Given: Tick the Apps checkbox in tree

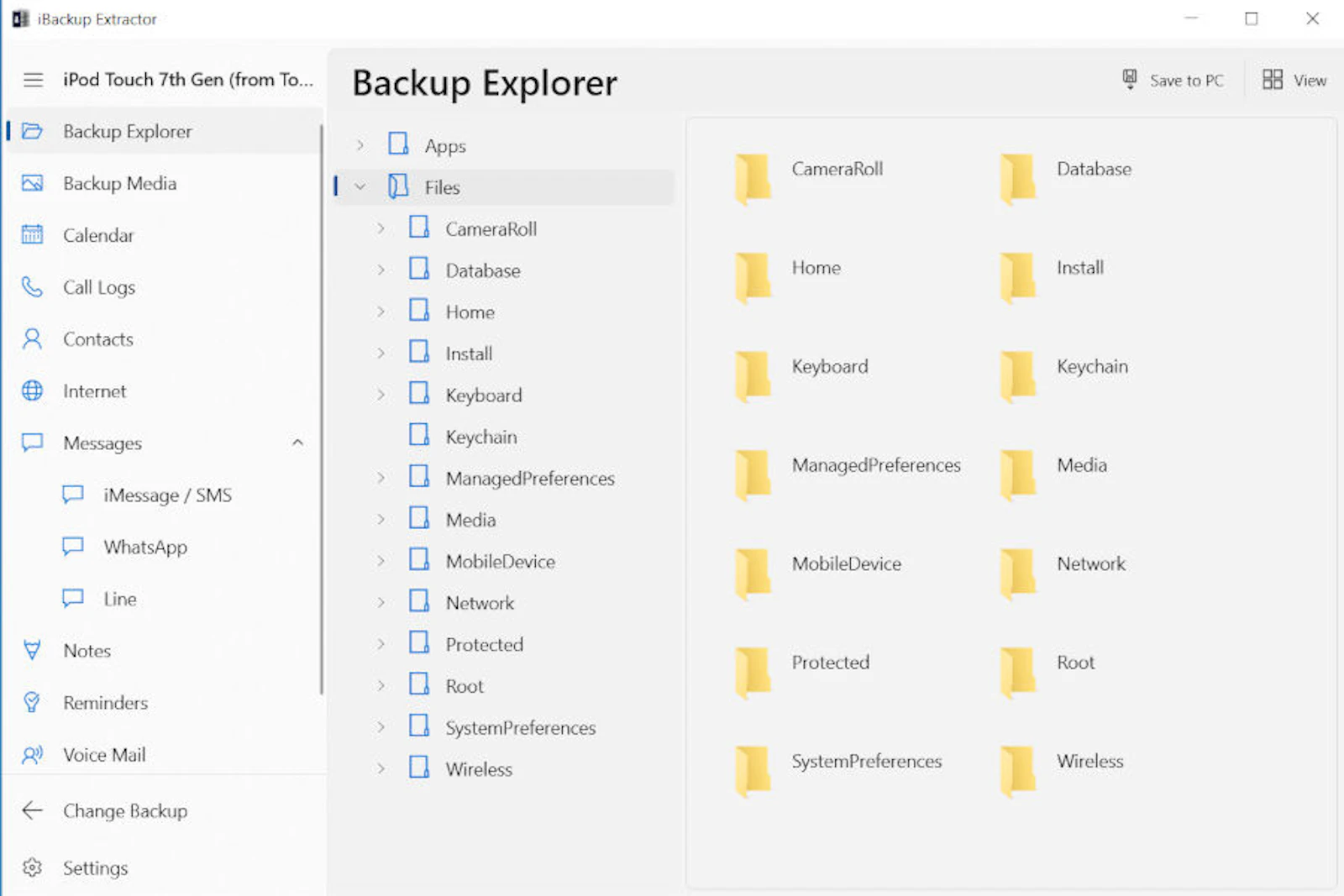Looking at the screenshot, I should coord(398,144).
